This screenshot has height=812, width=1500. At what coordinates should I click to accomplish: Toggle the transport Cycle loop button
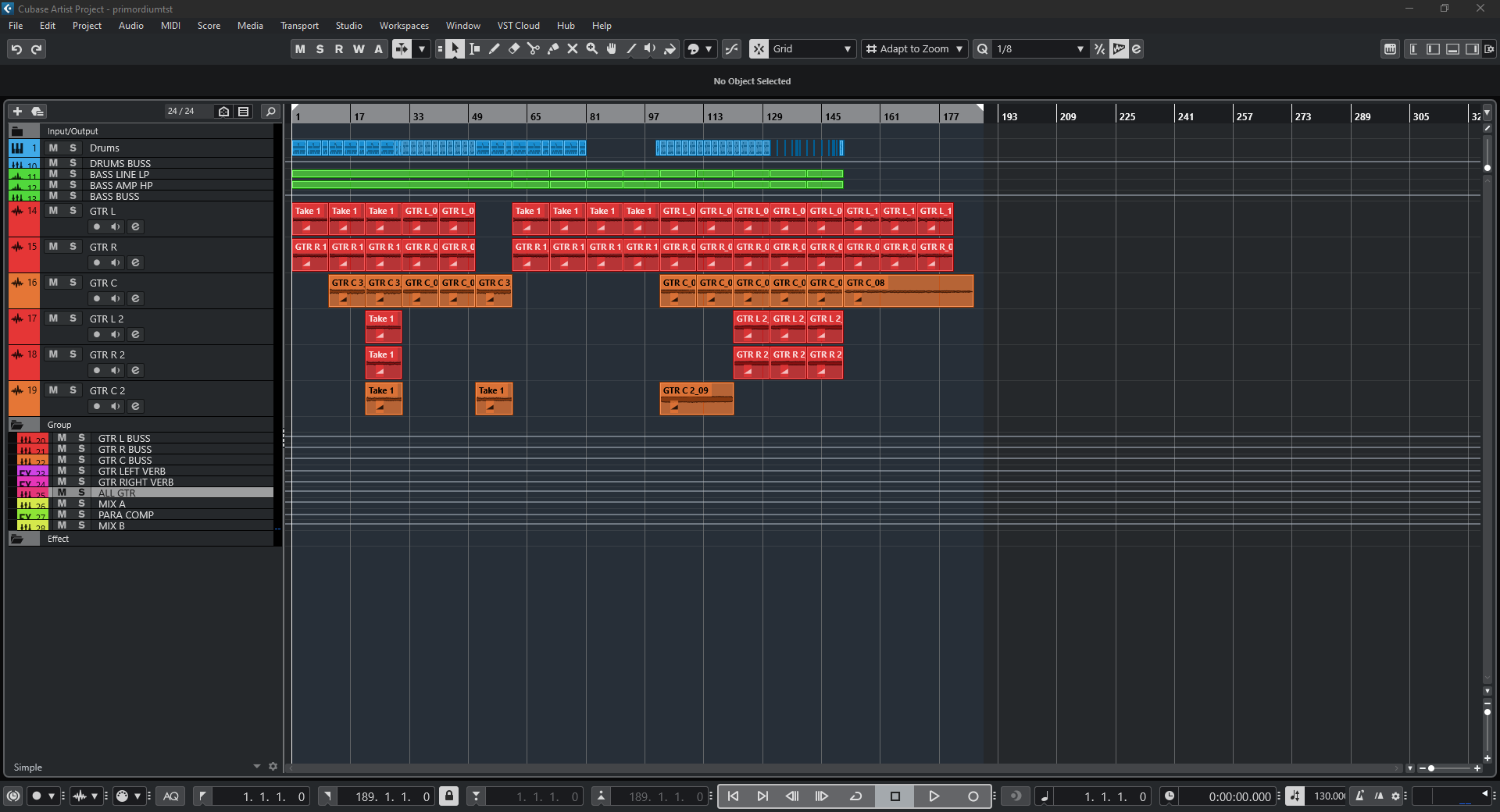[x=855, y=796]
